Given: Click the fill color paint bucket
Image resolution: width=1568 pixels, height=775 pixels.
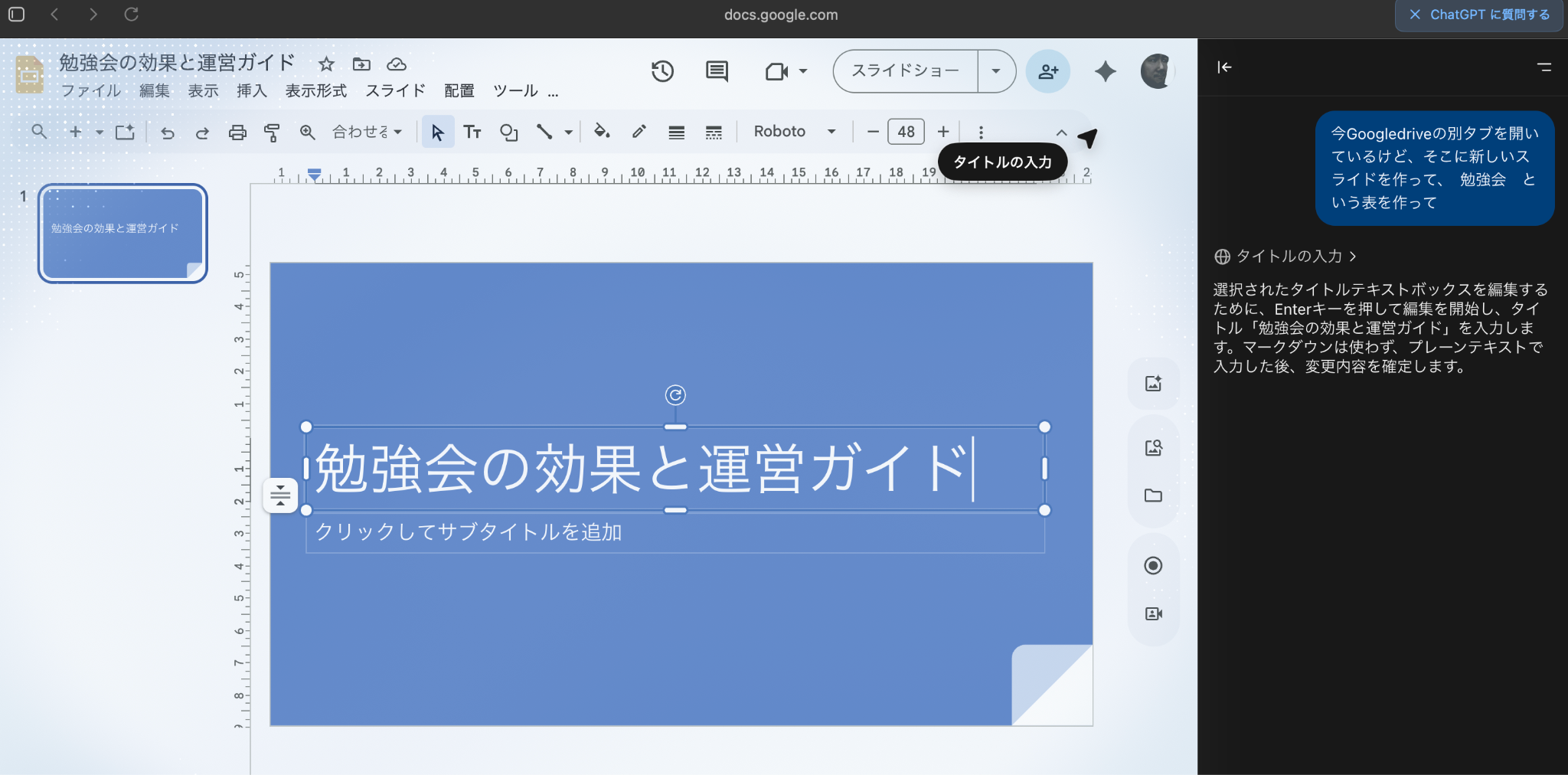Looking at the screenshot, I should 602,132.
